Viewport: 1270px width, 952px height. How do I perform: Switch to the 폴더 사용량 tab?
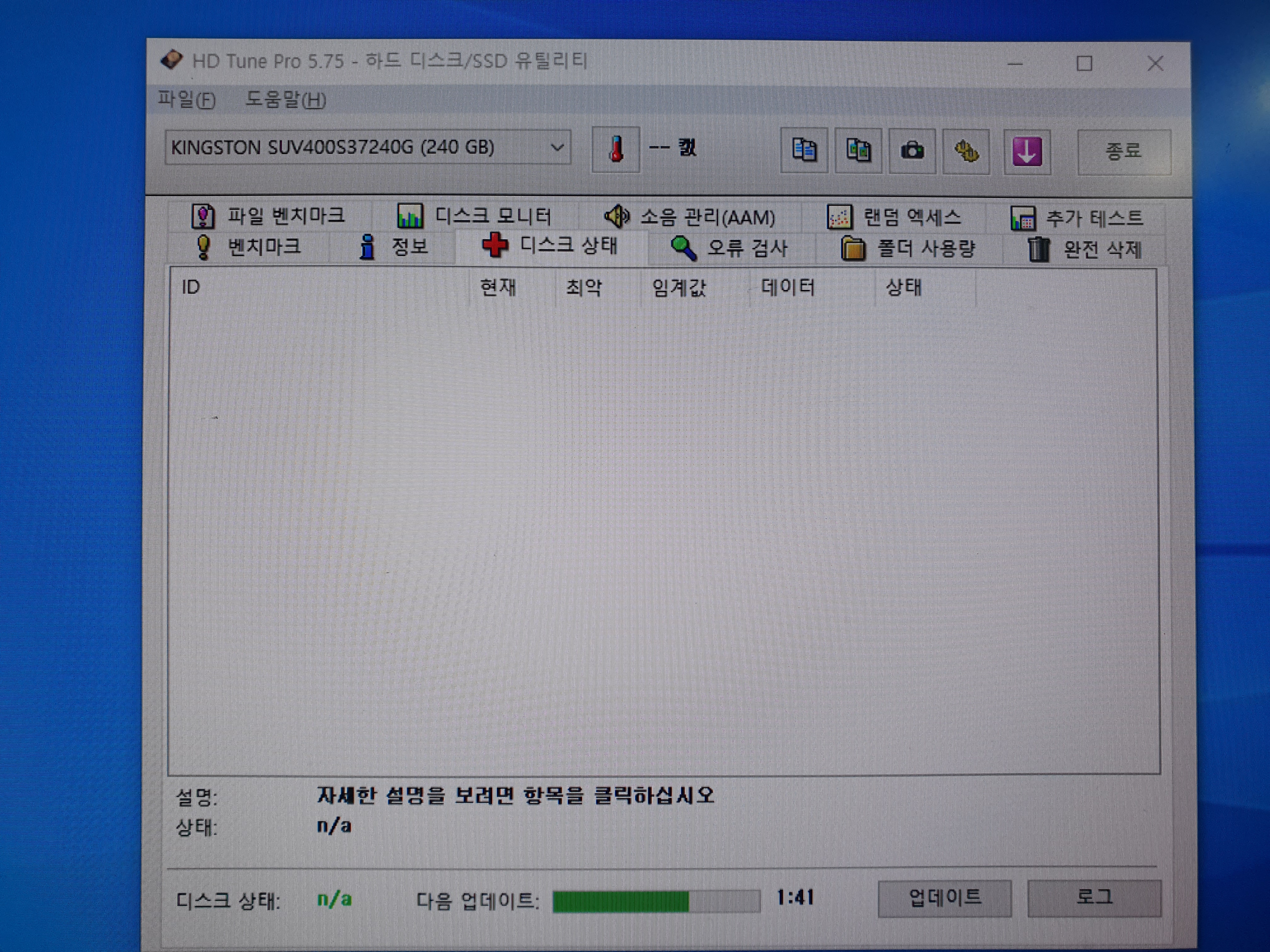[x=908, y=248]
